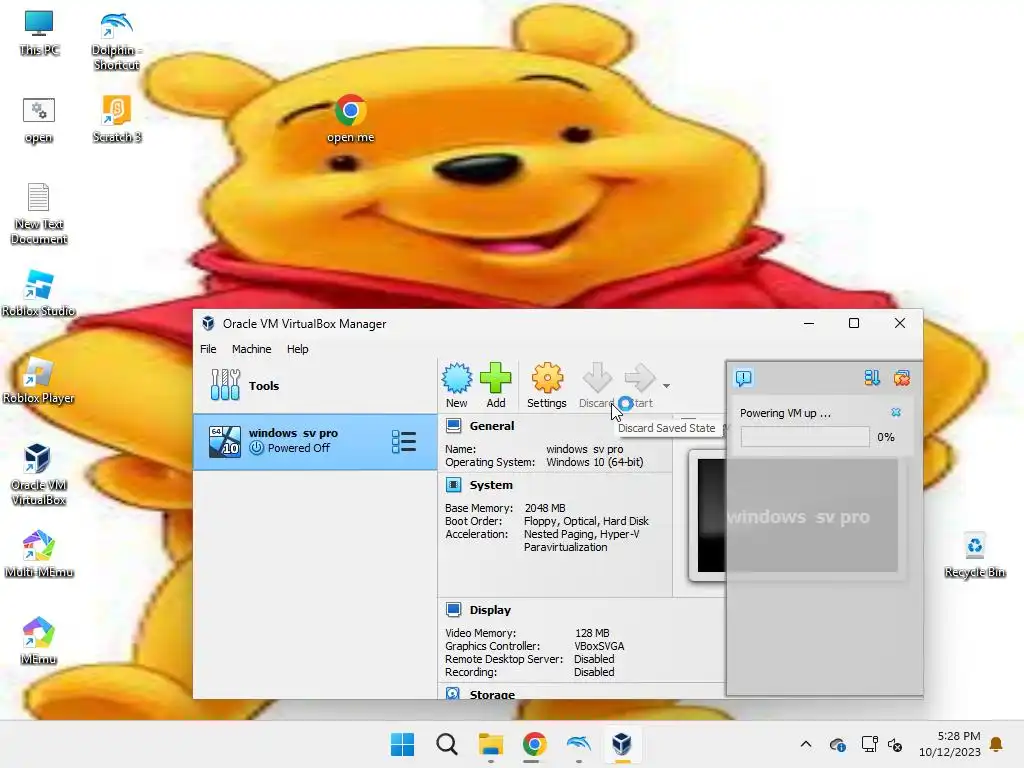Select the MEmu desktop shortcut
Screen dimensions: 1024x768
pyautogui.click(x=39, y=641)
